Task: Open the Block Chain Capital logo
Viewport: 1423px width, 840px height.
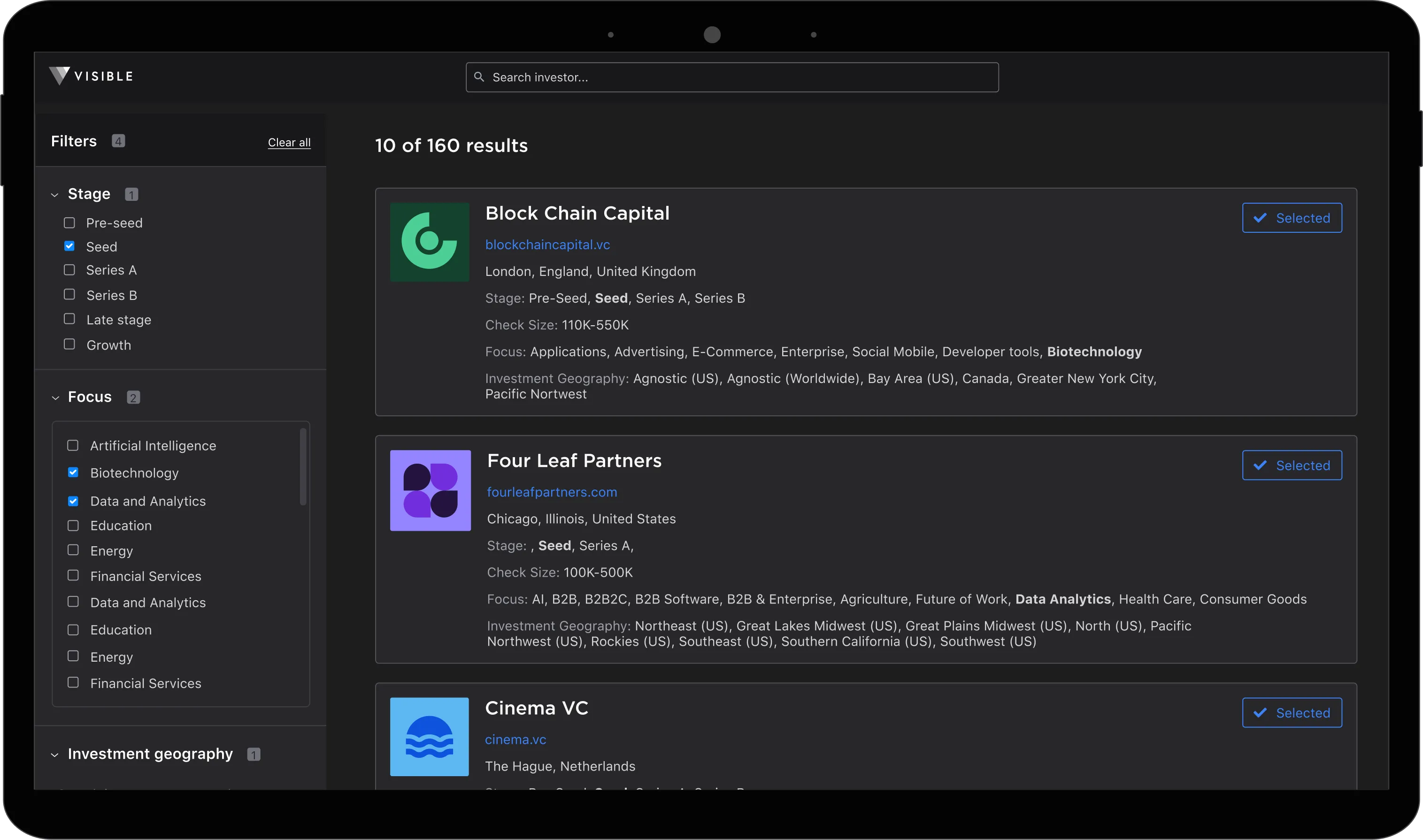Action: [x=430, y=242]
